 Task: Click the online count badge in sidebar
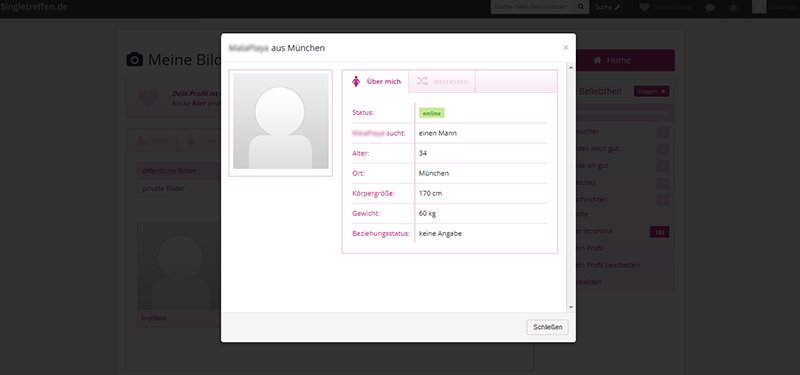point(660,232)
